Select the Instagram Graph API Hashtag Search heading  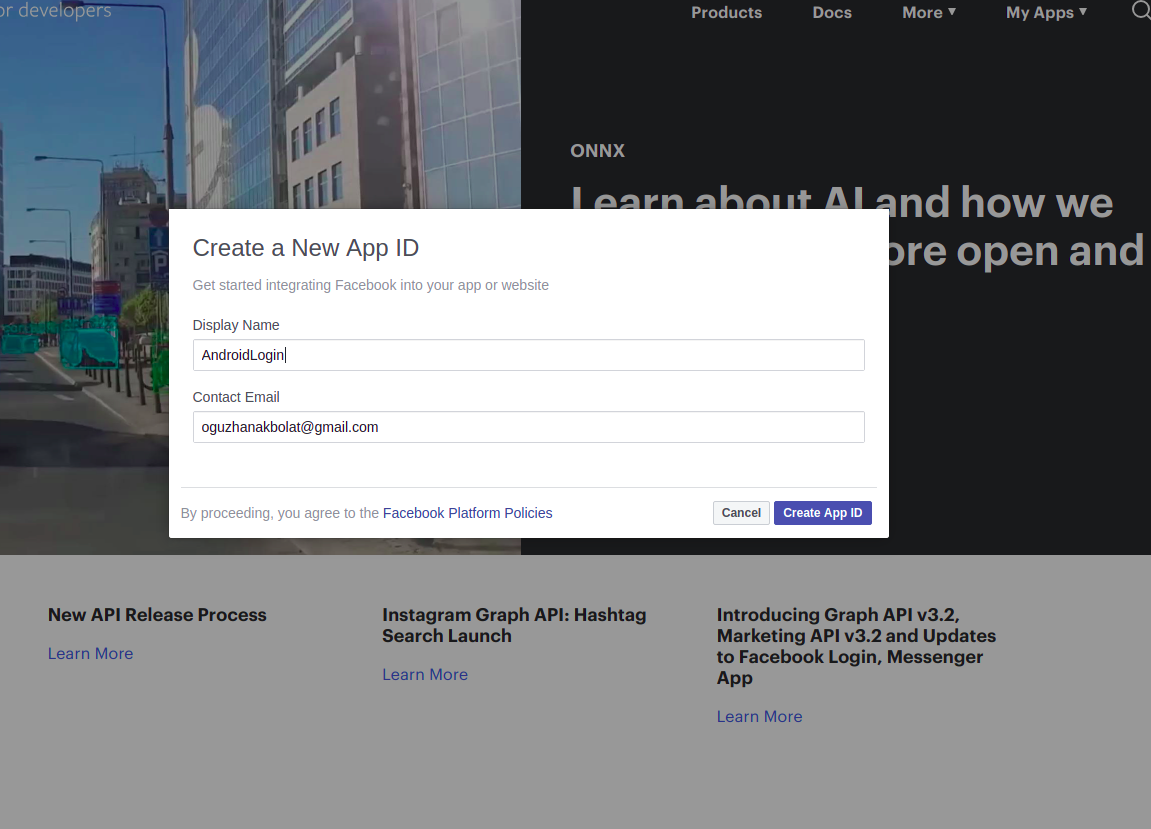[513, 625]
